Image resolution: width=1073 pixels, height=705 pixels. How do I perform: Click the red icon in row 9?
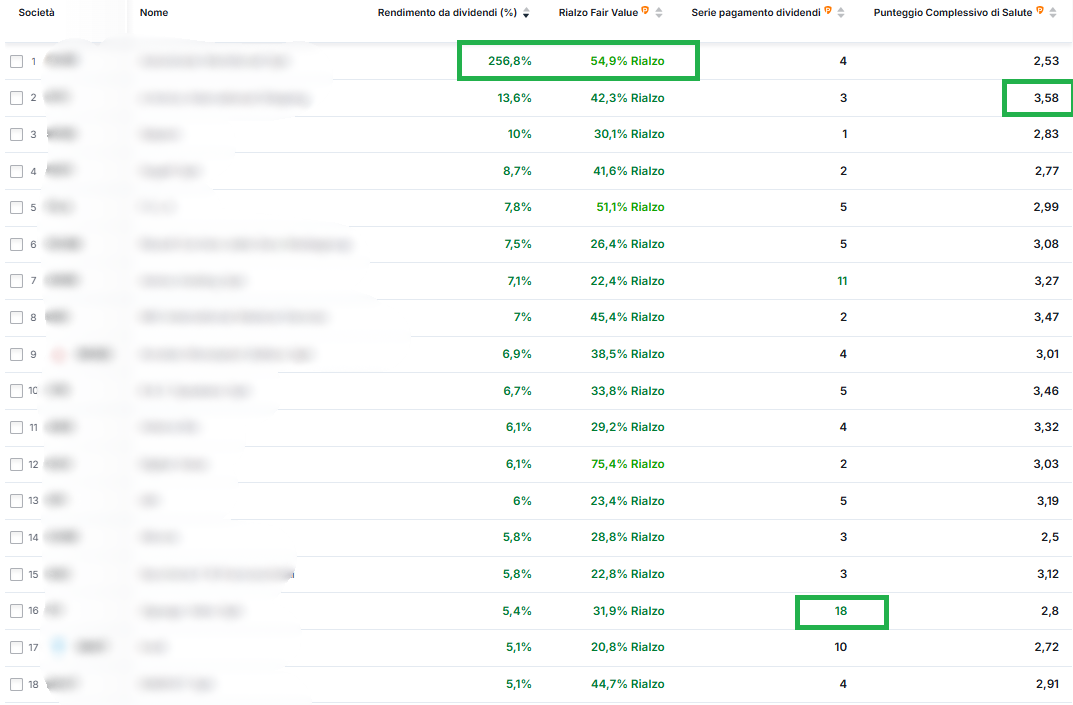[x=57, y=354]
